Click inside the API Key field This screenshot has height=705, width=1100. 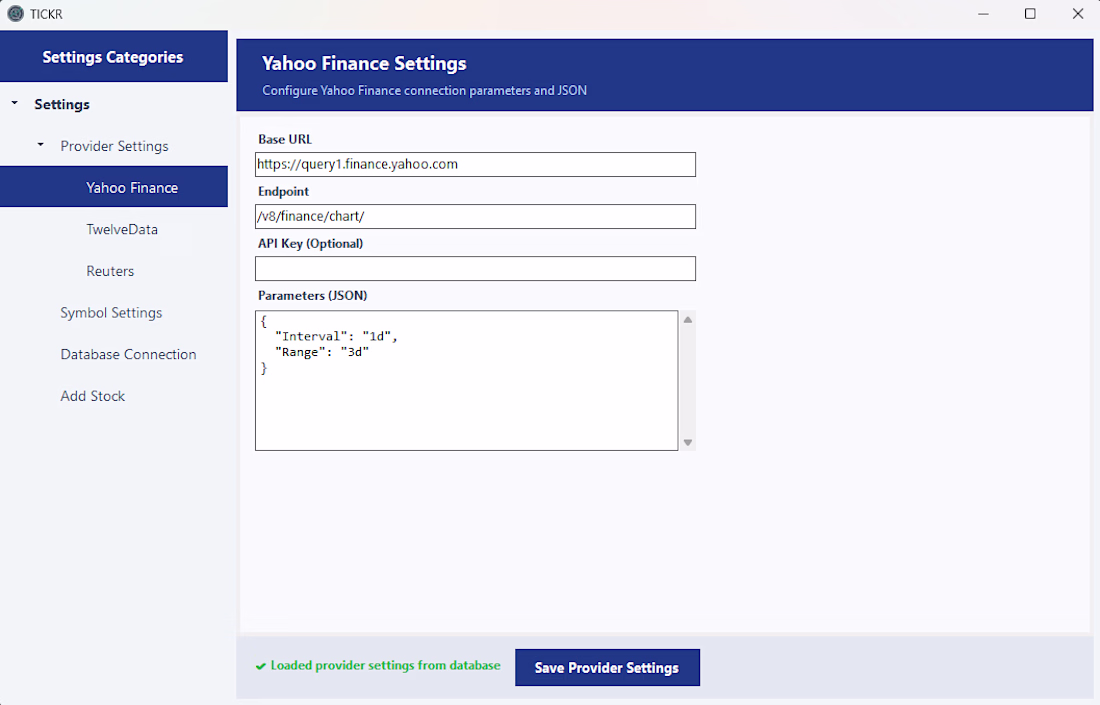[475, 269]
